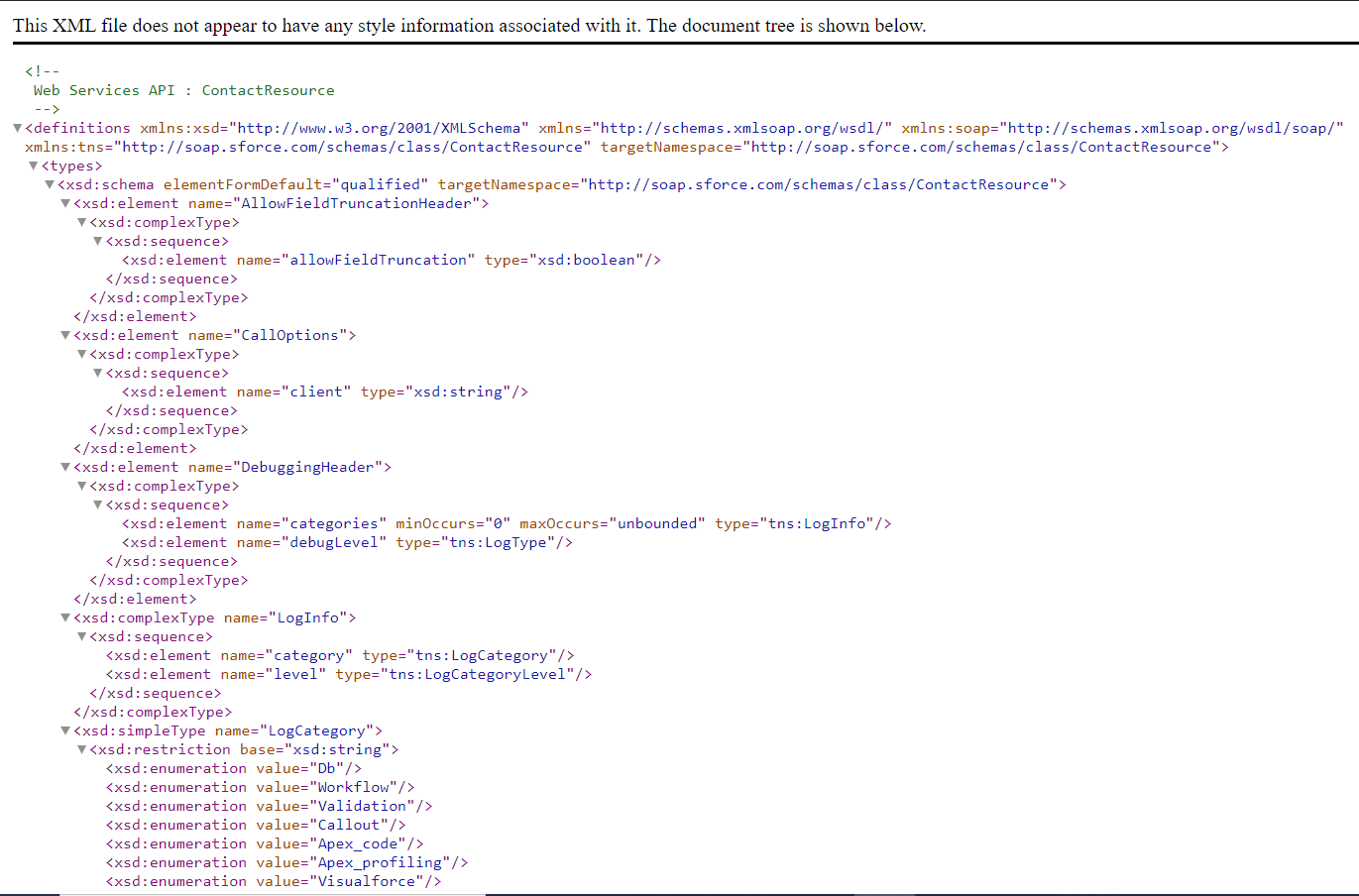Collapse the AllowFieldTruncationHeader element

tap(64, 202)
